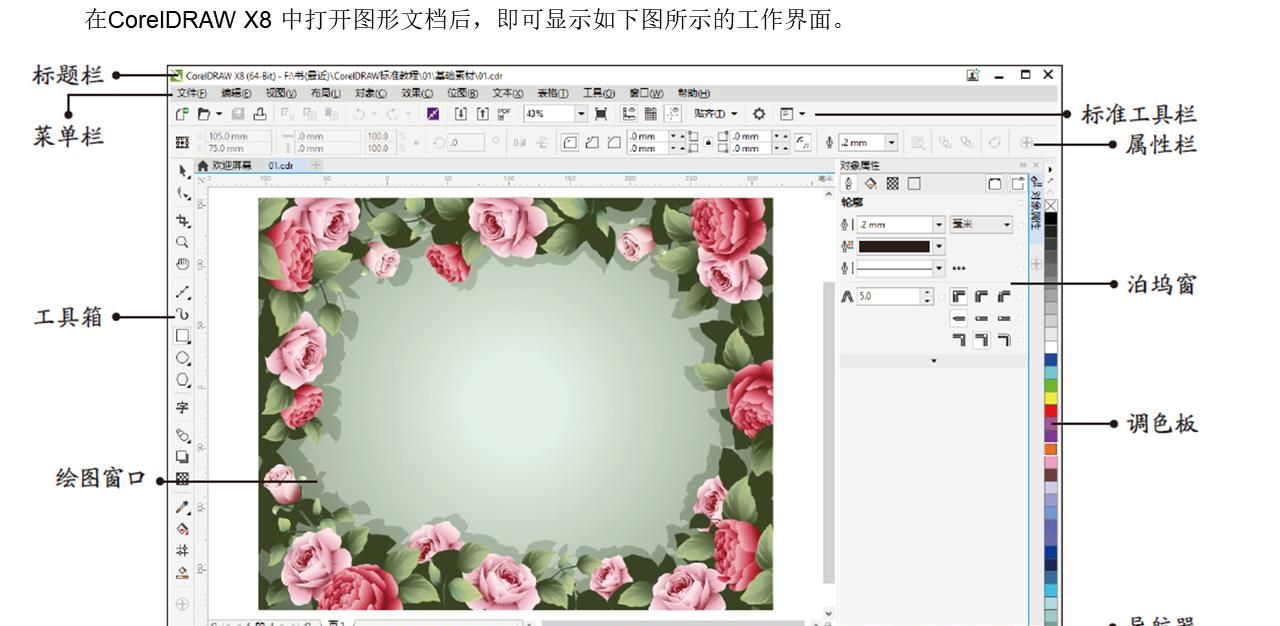1280x626 pixels.
Task: Select the Crop tool
Action: coord(182,219)
